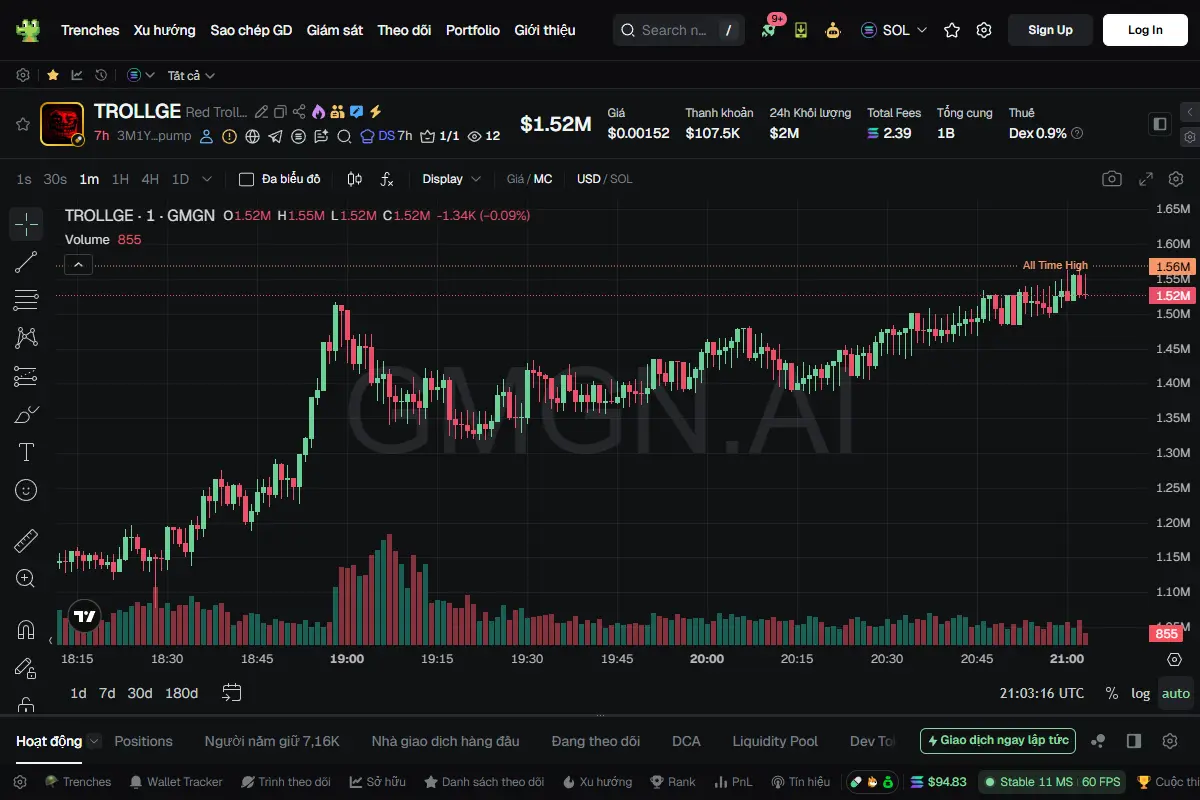Set chart range to 180d
1200x800 pixels.
(x=181, y=693)
